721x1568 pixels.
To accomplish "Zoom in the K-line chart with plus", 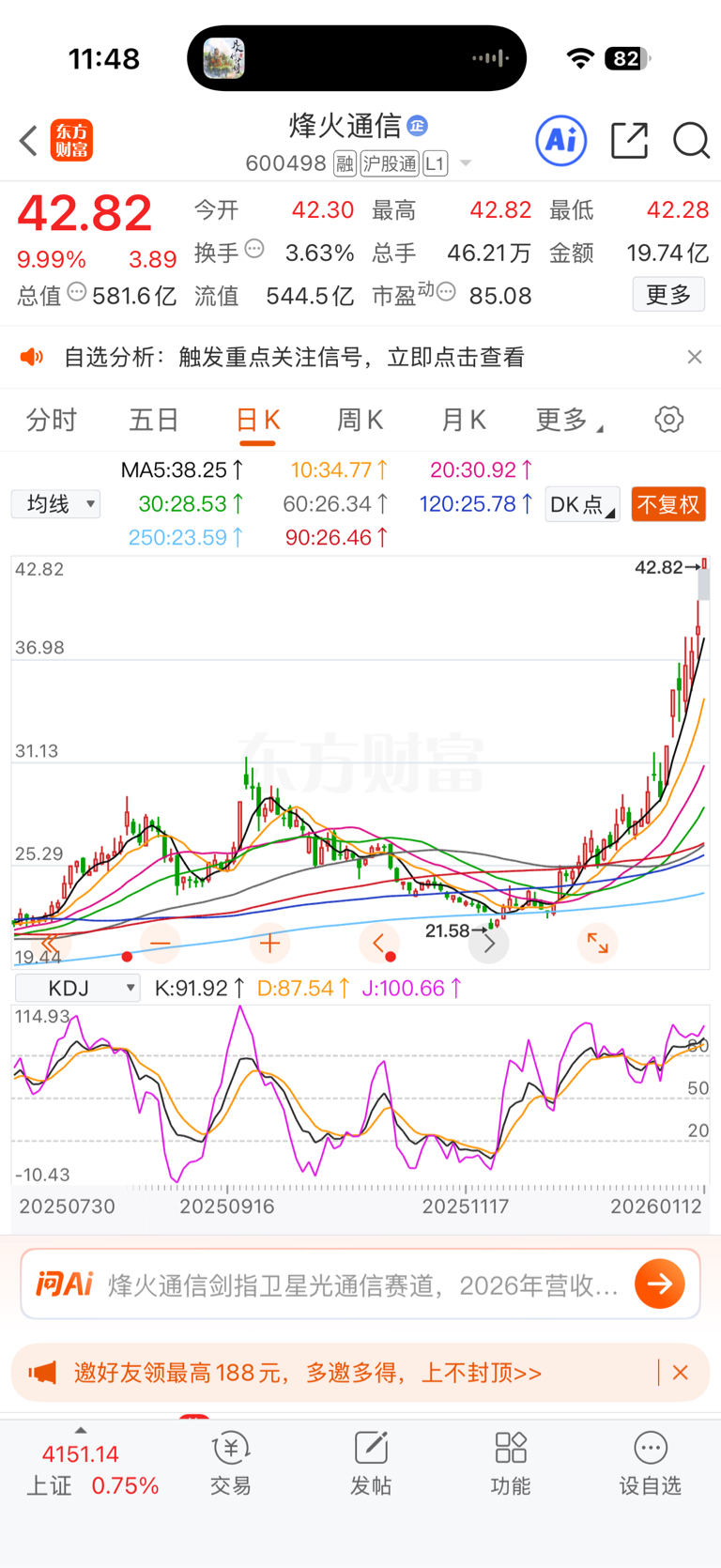I will (269, 943).
